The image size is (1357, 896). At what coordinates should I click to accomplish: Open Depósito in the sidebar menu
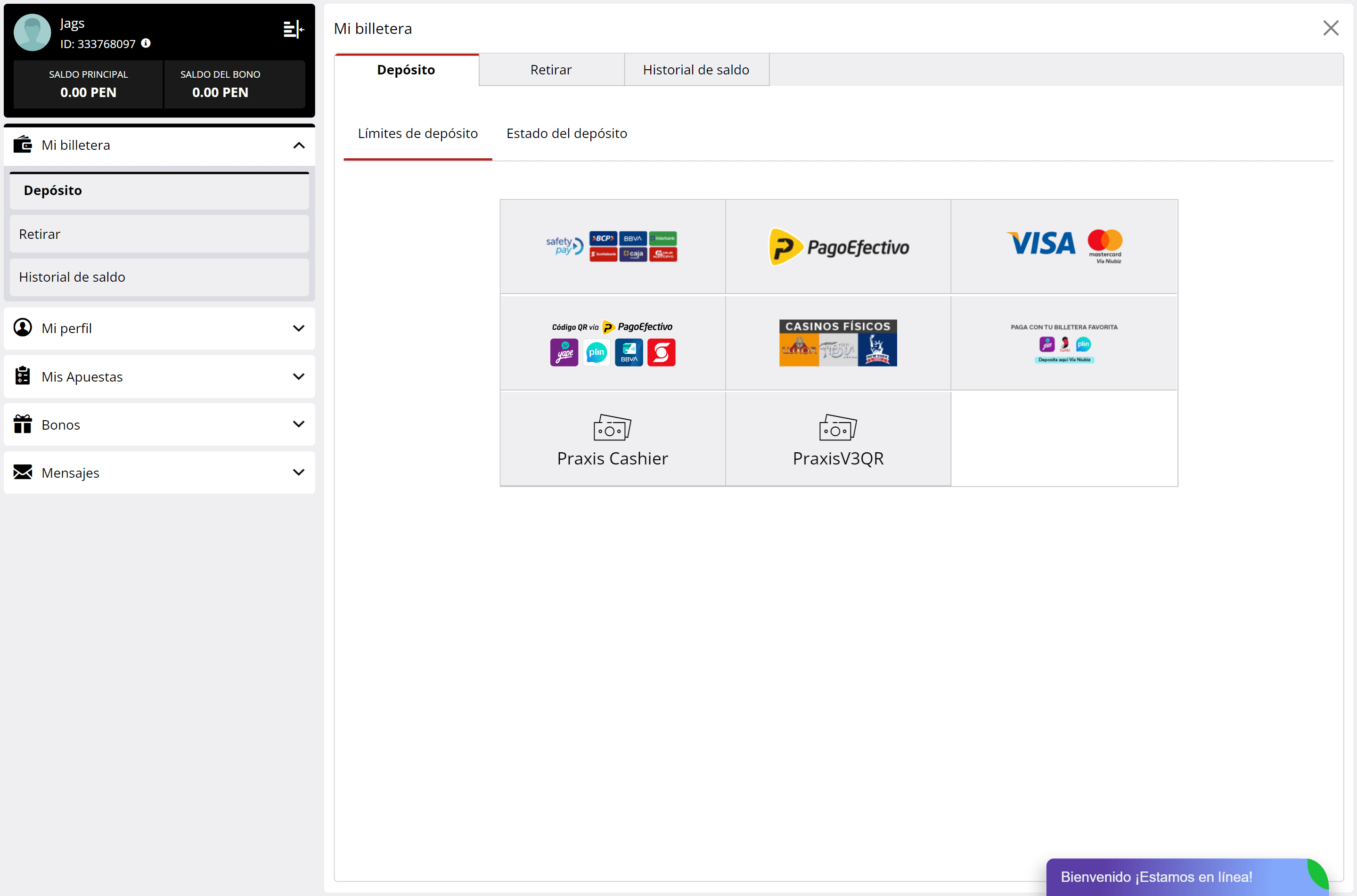(159, 190)
